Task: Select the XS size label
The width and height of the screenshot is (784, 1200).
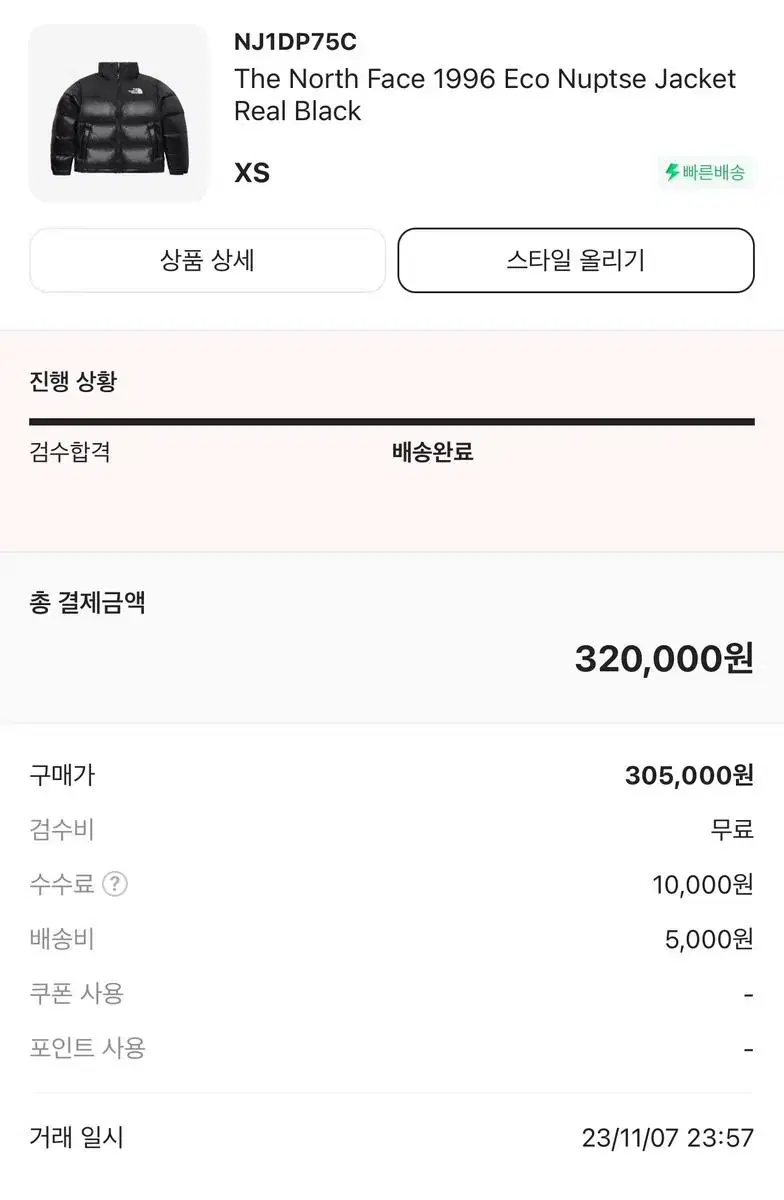Action: (x=252, y=173)
